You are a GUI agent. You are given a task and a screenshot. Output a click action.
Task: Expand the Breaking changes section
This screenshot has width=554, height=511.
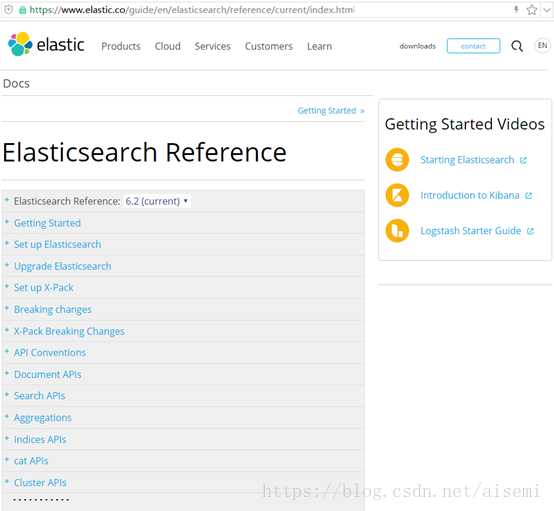pyautogui.click(x=7, y=308)
